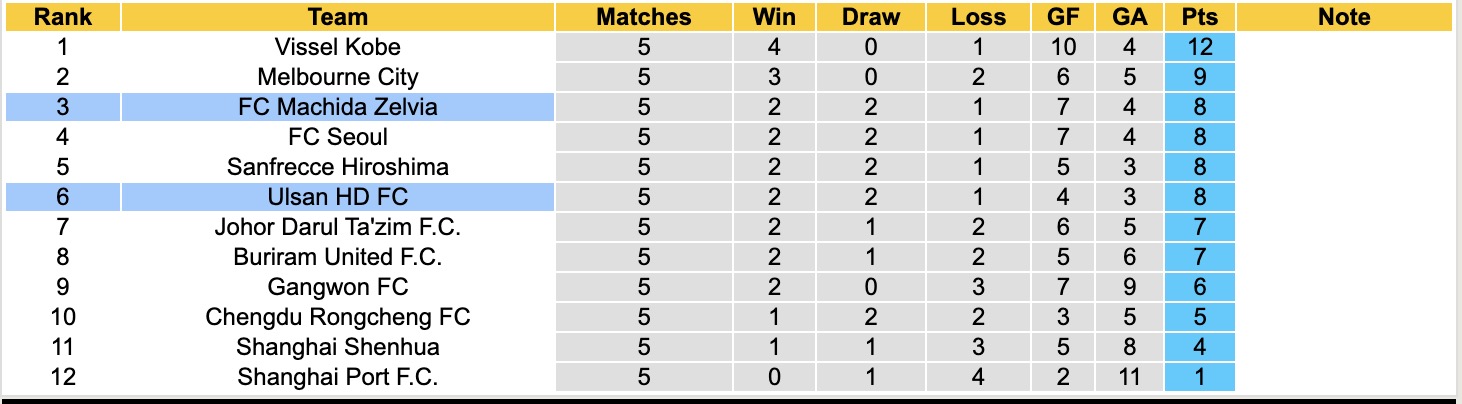The image size is (1462, 404).
Task: Select Shanghai Port F.C. team name
Action: (x=338, y=377)
